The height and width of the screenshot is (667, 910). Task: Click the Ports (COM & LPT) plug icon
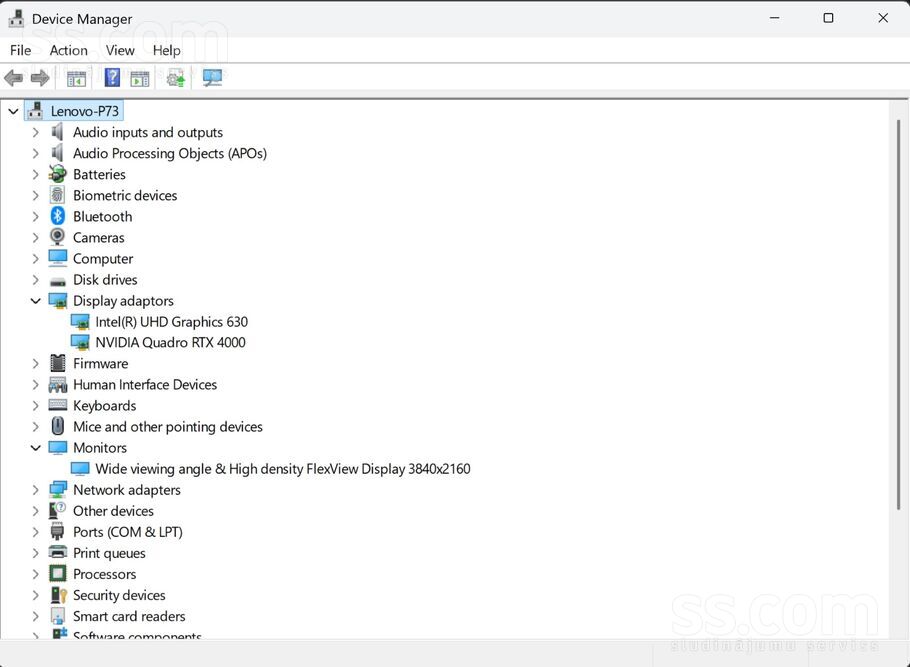[57, 531]
